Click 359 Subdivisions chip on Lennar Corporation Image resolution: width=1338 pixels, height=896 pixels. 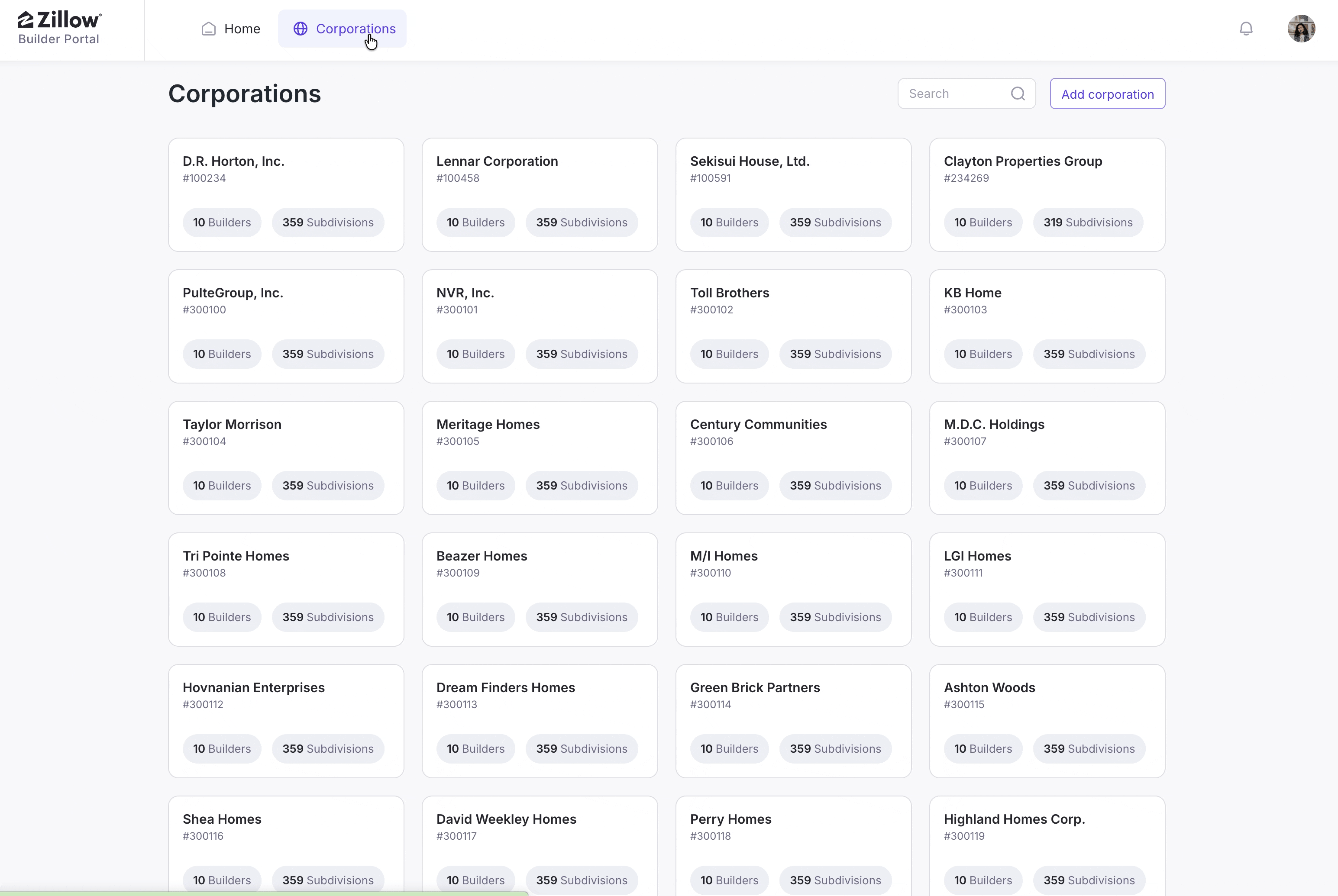582,222
